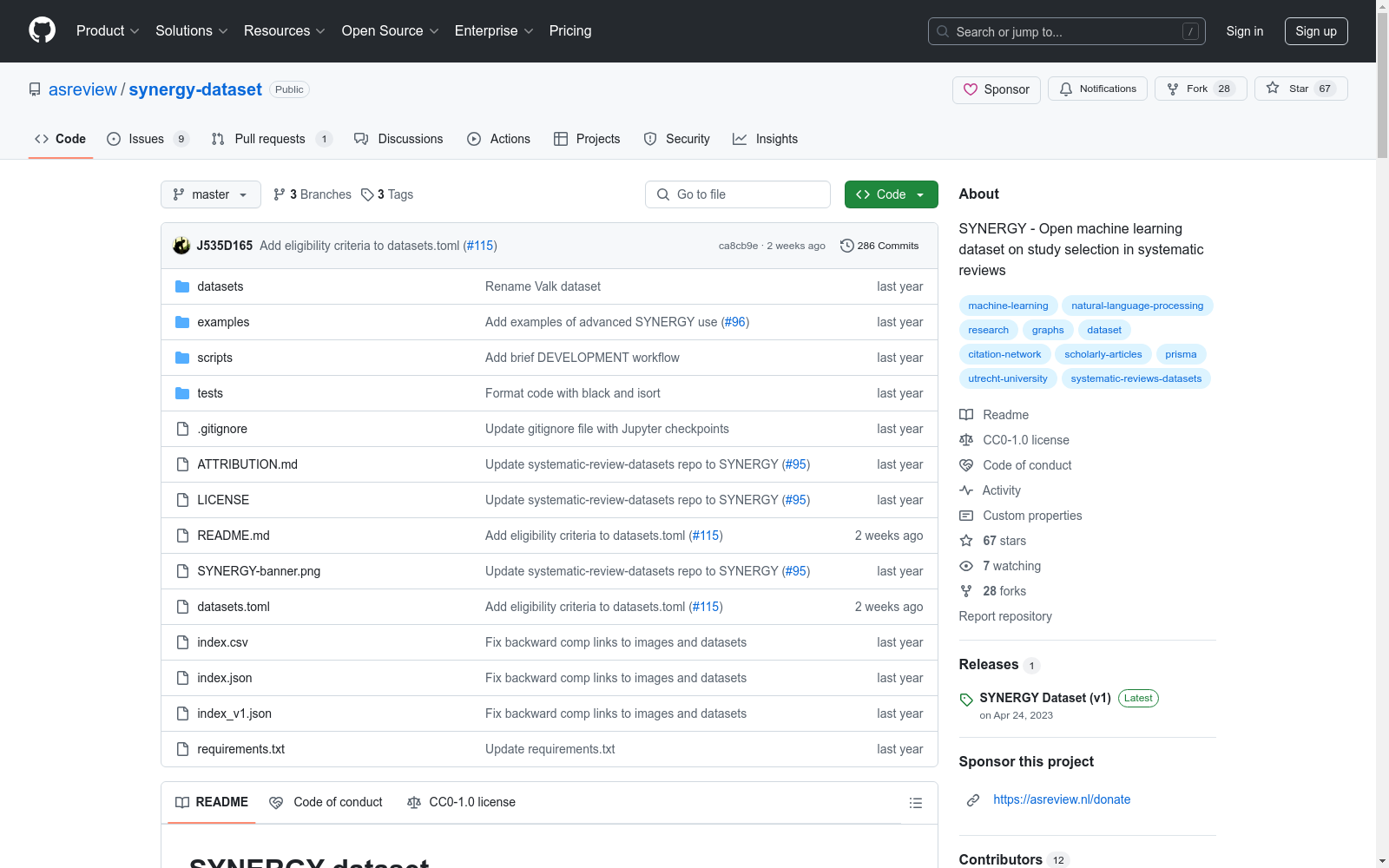The height and width of the screenshot is (868, 1389).
Task: Click the J535D165 avatar image
Action: coord(181,246)
